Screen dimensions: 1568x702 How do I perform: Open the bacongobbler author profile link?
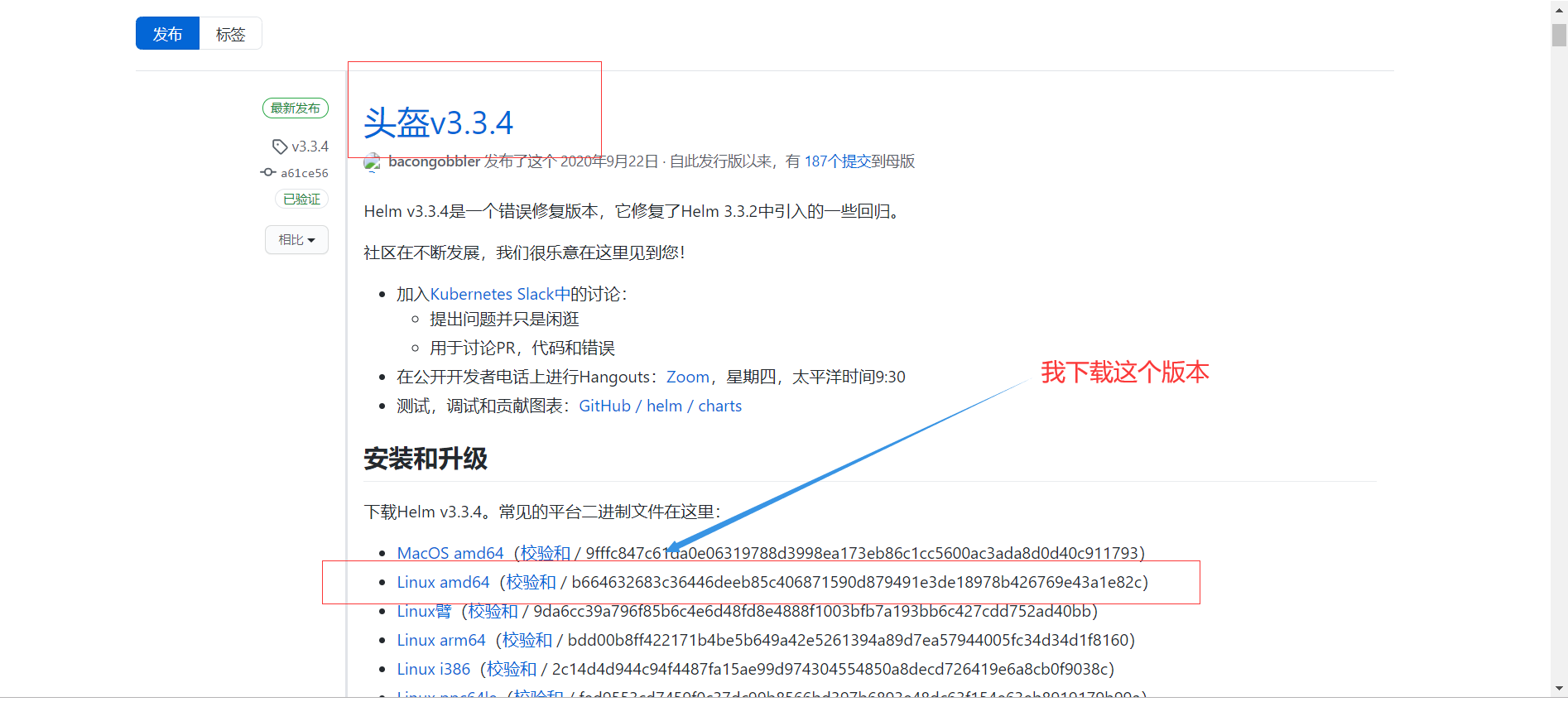pos(434,161)
